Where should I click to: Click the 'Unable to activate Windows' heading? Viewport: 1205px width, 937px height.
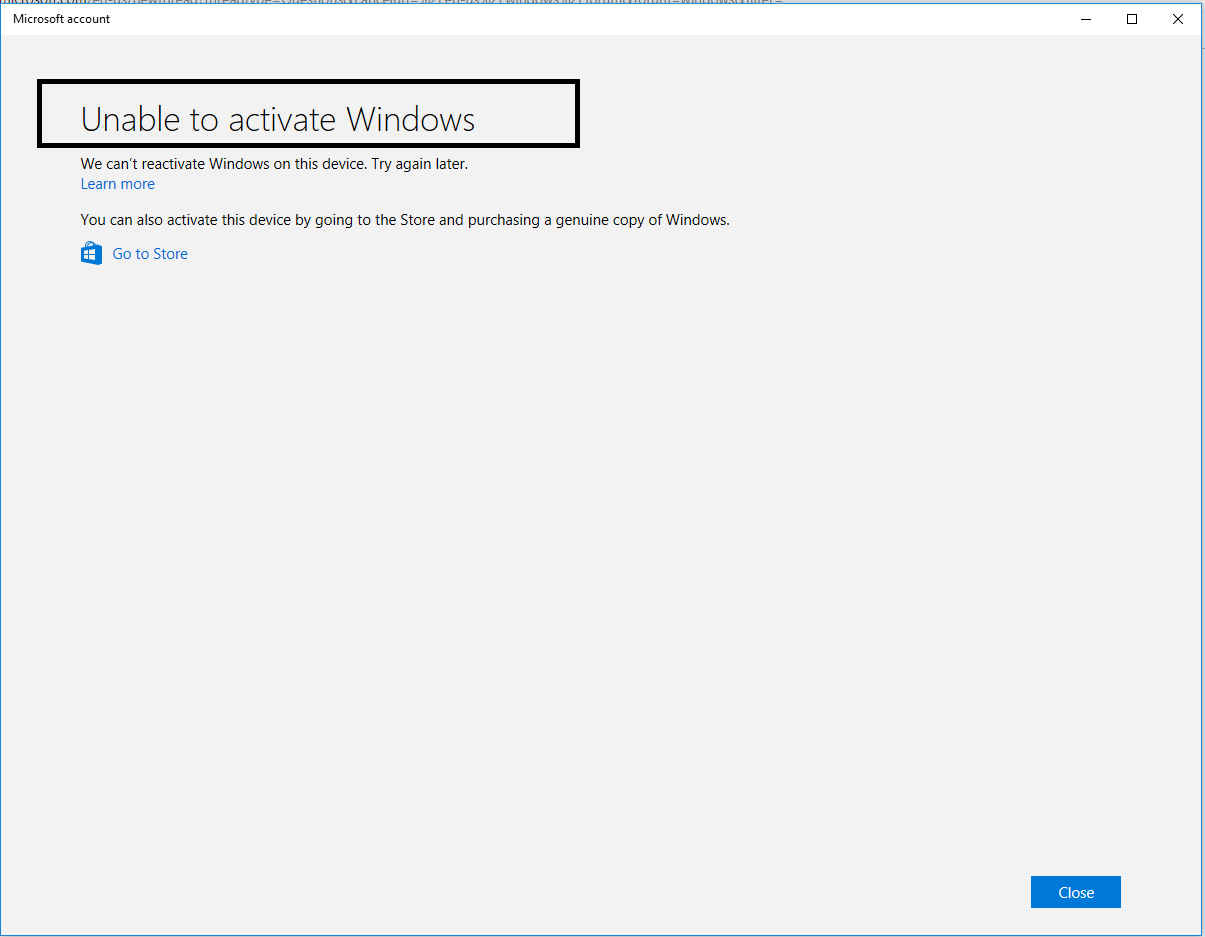click(x=278, y=119)
